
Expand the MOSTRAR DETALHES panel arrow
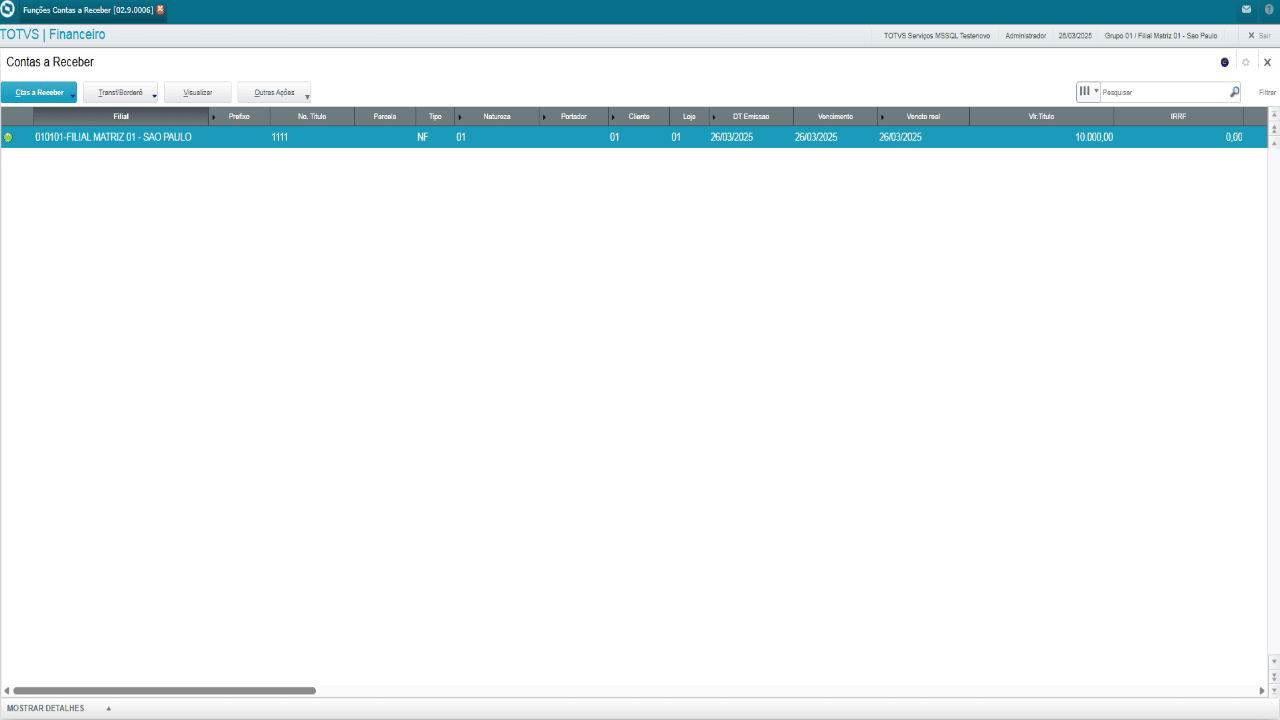click(108, 708)
